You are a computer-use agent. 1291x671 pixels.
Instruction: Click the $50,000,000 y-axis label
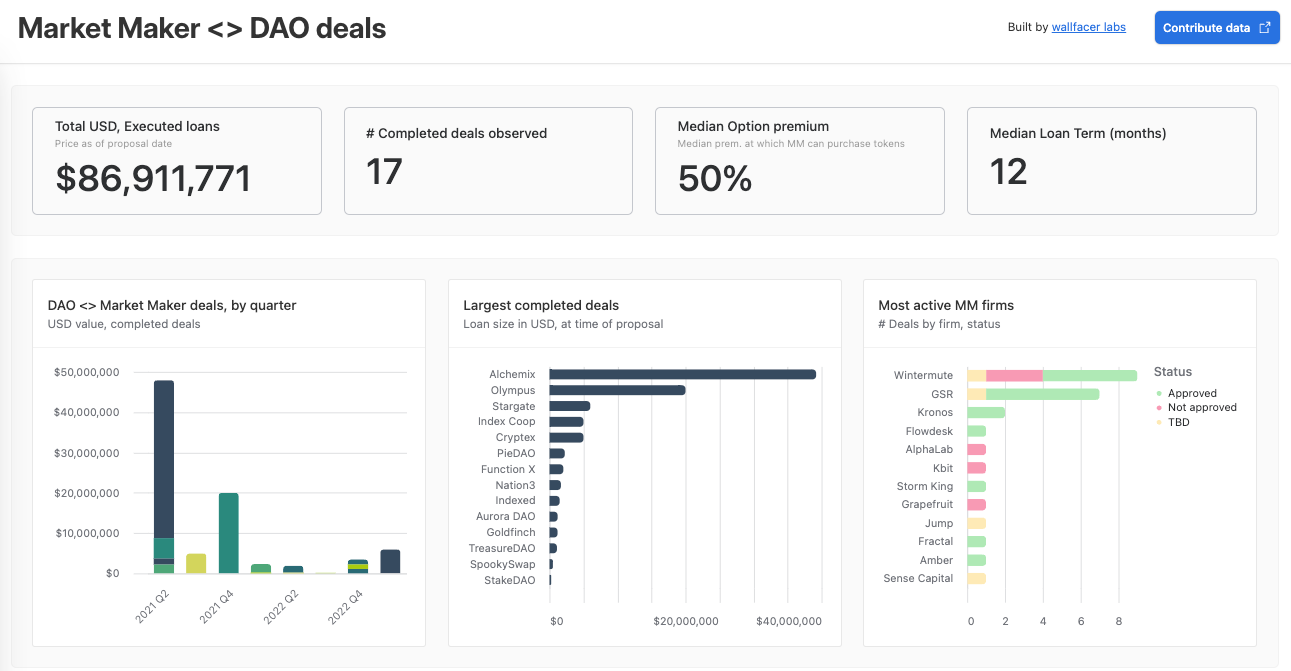coord(87,372)
